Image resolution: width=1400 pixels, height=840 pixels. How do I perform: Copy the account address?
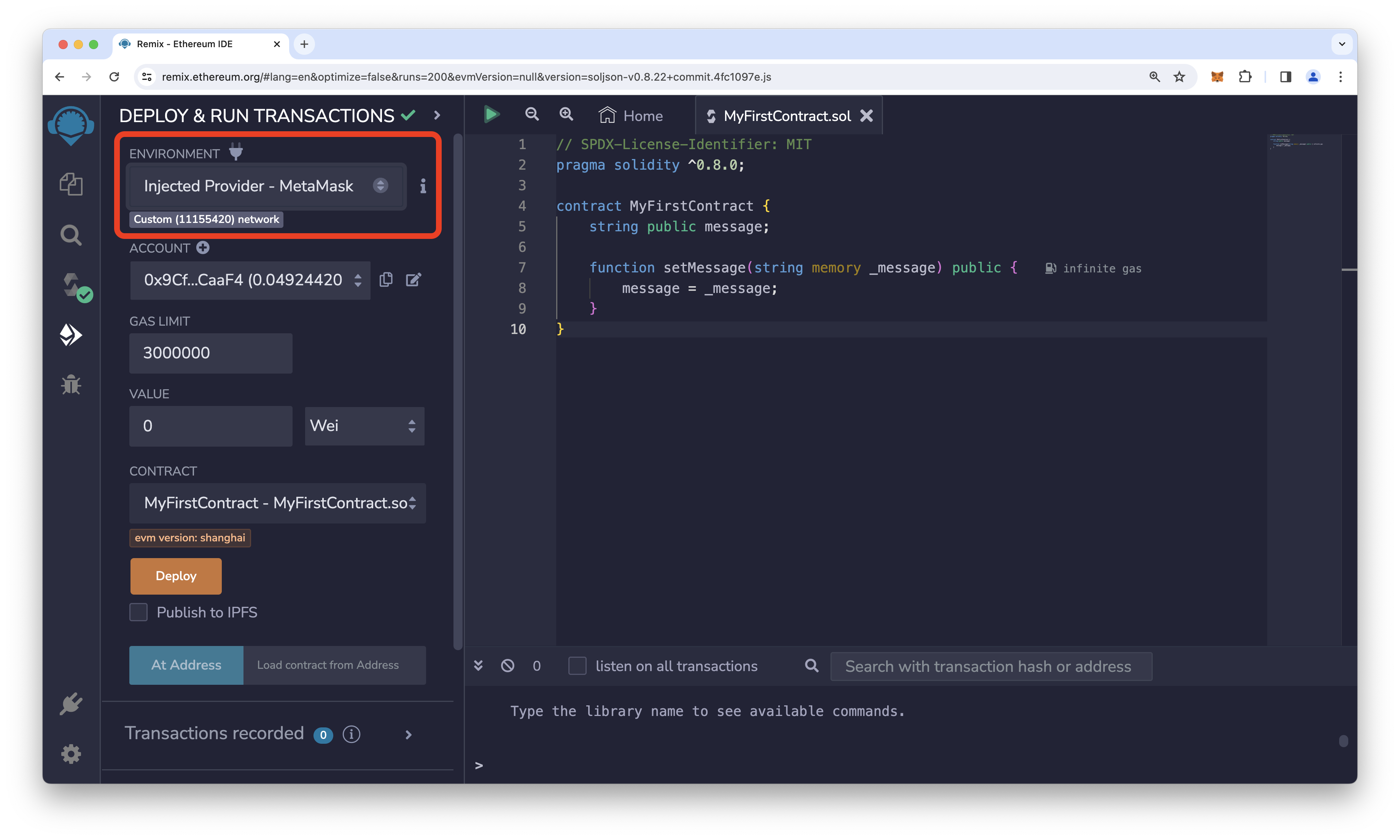[x=387, y=280]
